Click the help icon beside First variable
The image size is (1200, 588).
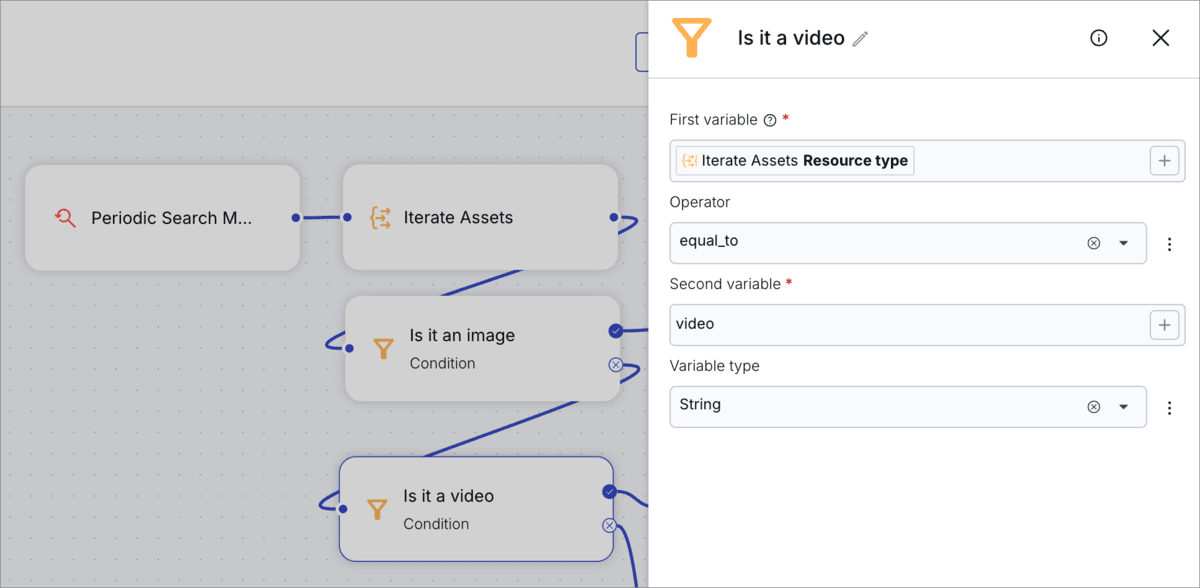coord(770,120)
